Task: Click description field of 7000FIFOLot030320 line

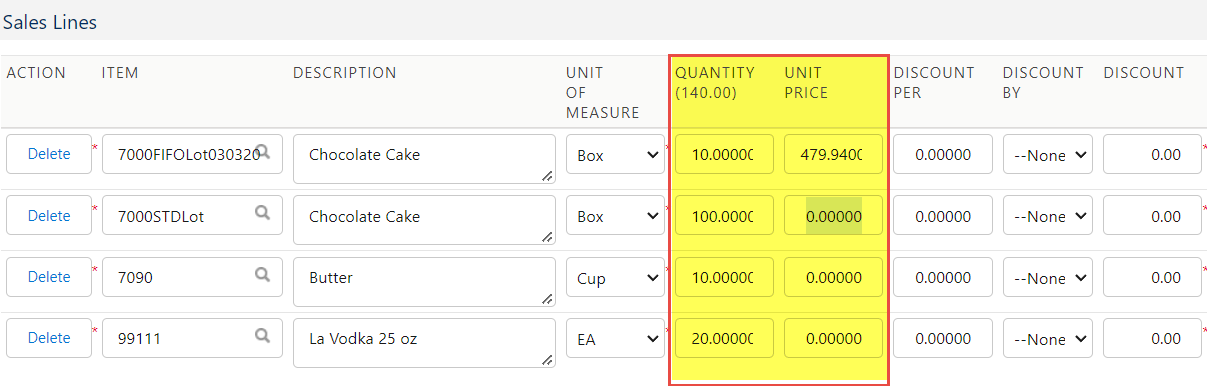Action: (x=424, y=159)
